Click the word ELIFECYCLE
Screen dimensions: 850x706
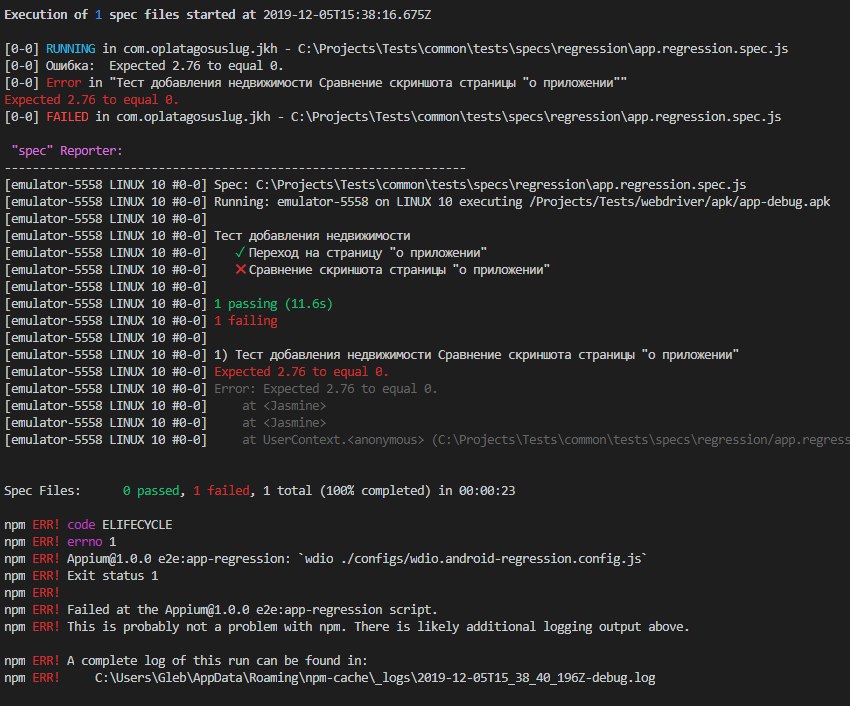137,525
